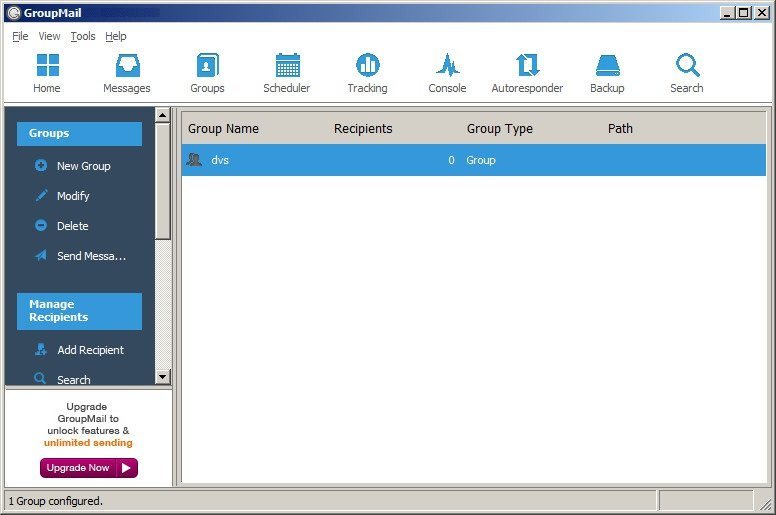Screen dimensions: 776x515
Task: Click the '1 Group configured.' status text
Action: [x=55, y=501]
